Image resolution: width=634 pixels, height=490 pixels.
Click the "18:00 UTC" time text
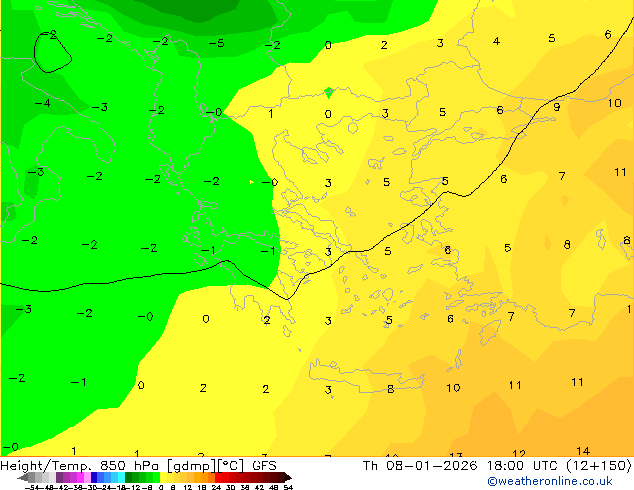[x=524, y=466]
